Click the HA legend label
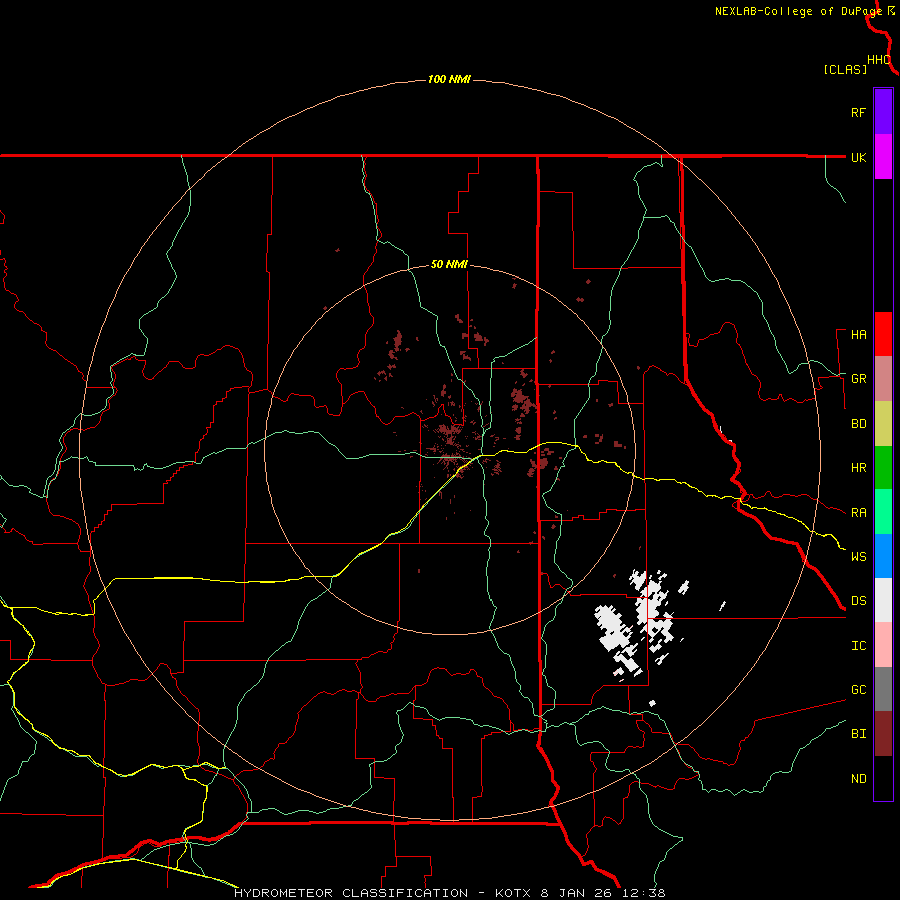Screen dimensions: 900x900 tap(858, 335)
